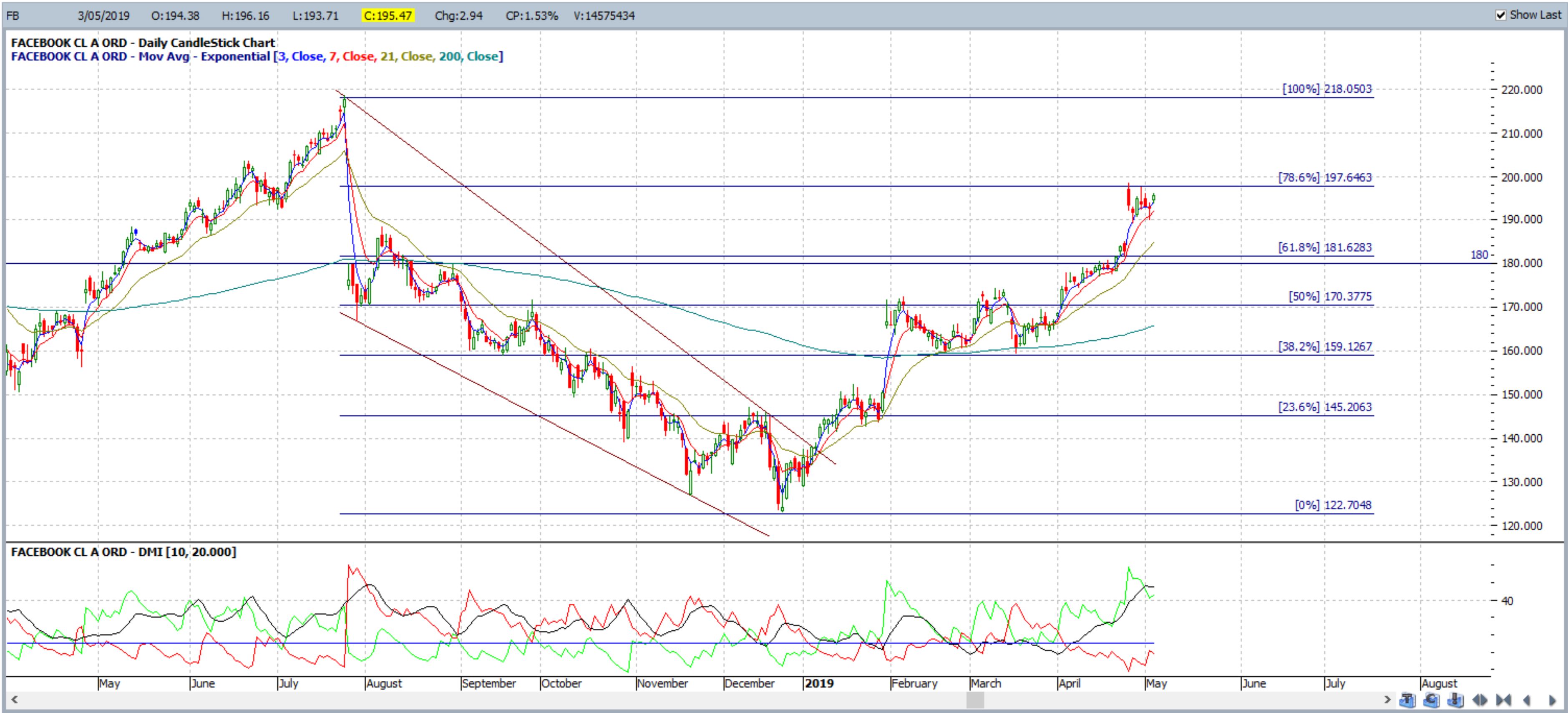Click the change value Chg:2.94
This screenshot has height=713, width=1568.
(458, 16)
